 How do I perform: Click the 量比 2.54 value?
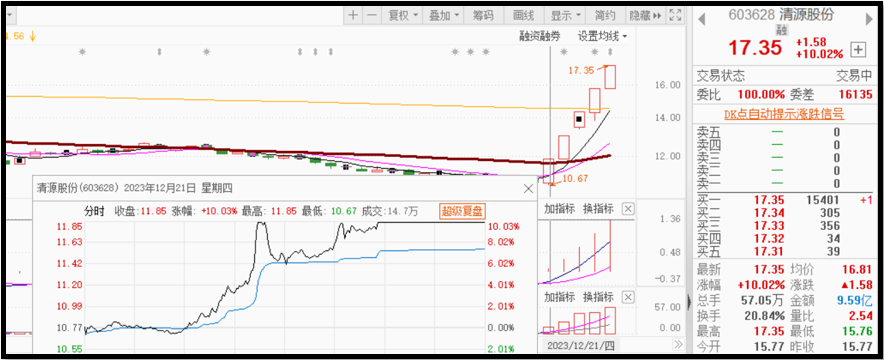[862, 315]
